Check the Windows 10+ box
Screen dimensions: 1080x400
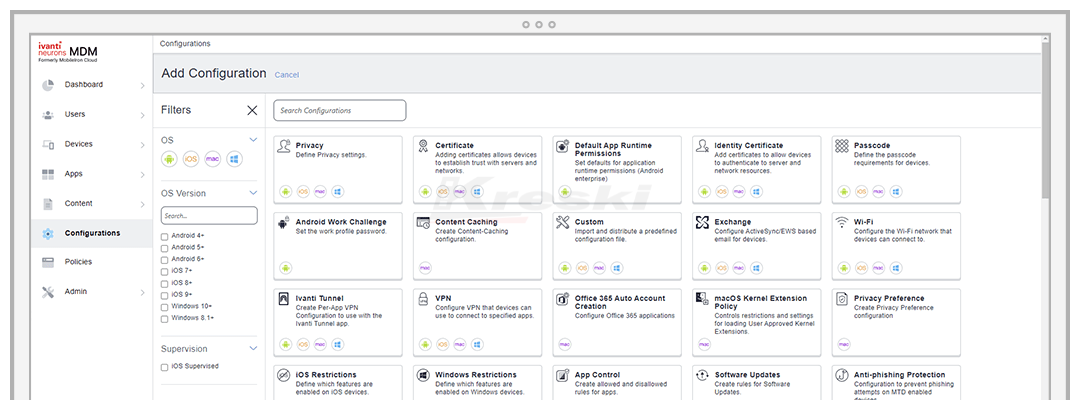[165, 306]
